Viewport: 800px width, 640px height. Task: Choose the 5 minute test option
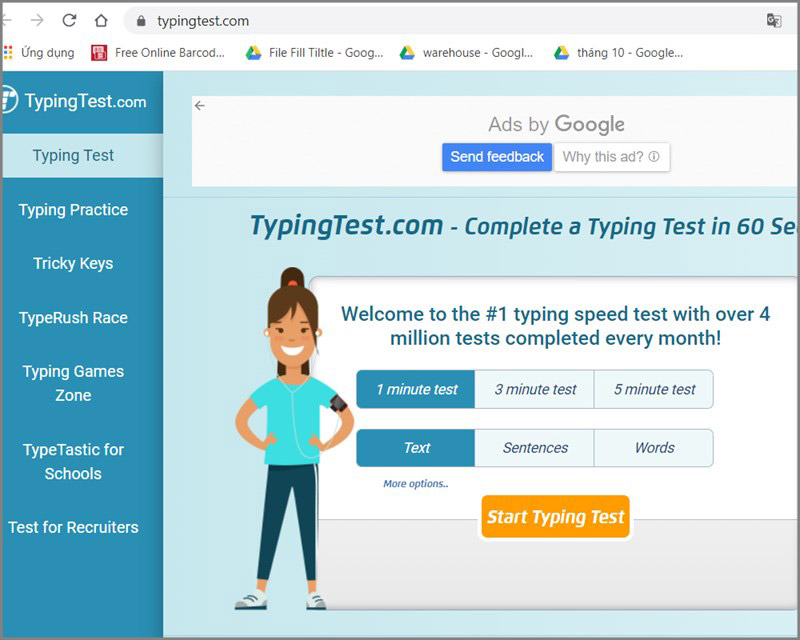[654, 390]
